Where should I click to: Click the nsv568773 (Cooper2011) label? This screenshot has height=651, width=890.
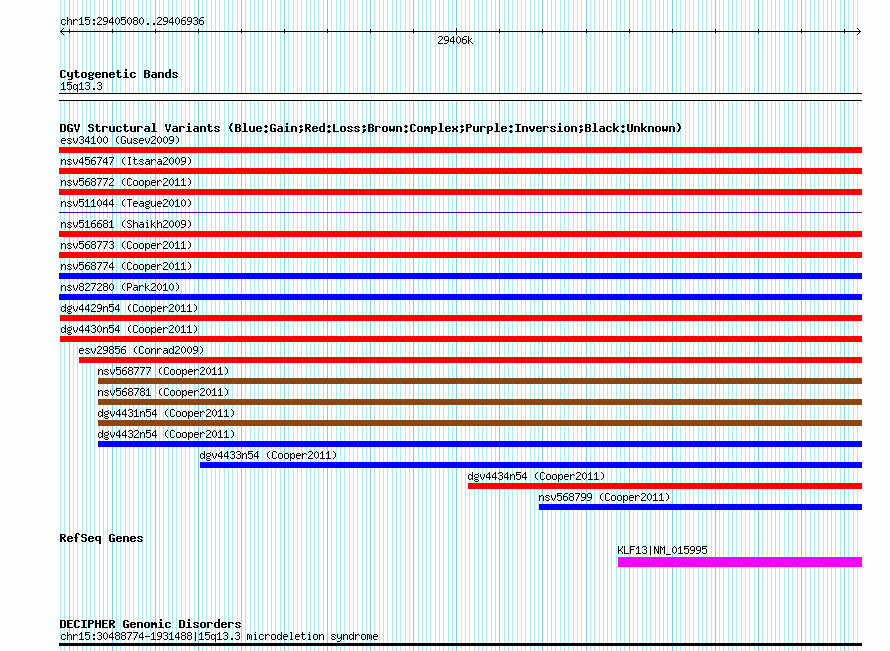[x=126, y=245]
